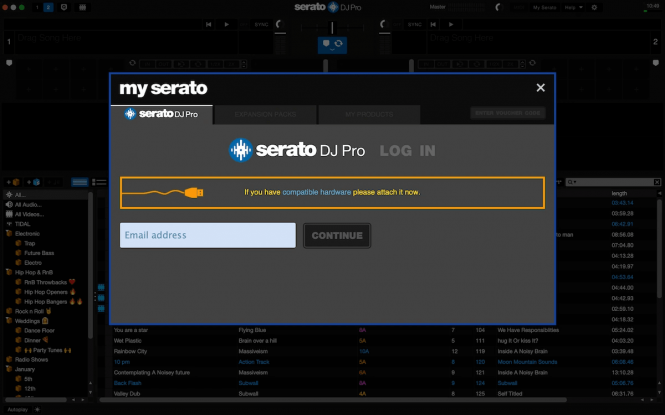Image resolution: width=665 pixels, height=415 pixels.
Task: Switch to the 2-deck layout button
Action: coord(48,7)
